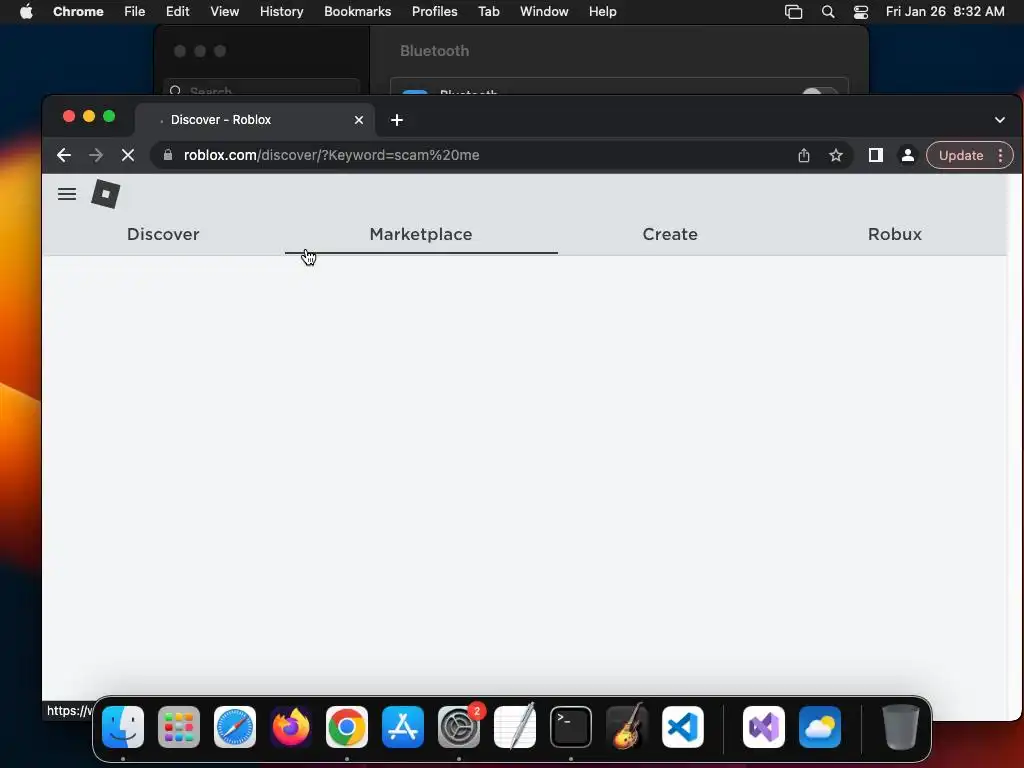Toggle Chrome side panel
Viewport: 1024px width, 768px height.
click(876, 155)
